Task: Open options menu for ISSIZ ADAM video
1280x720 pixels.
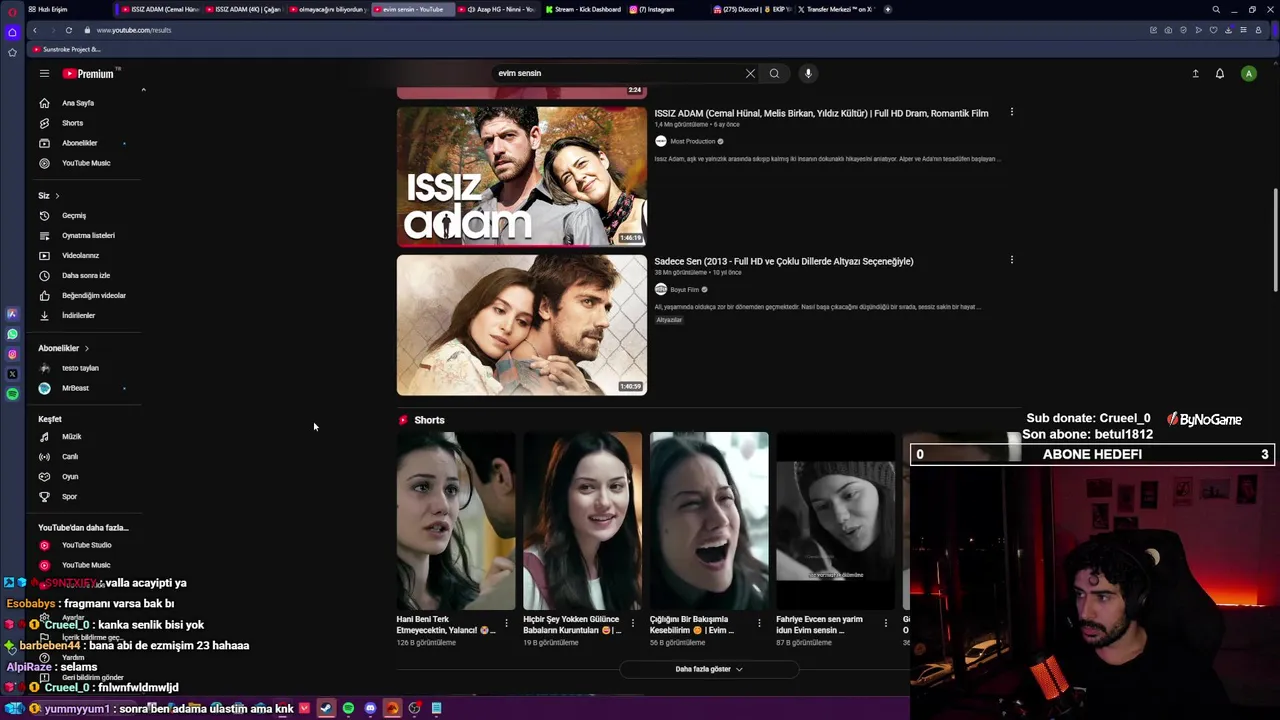Action: click(x=1012, y=112)
